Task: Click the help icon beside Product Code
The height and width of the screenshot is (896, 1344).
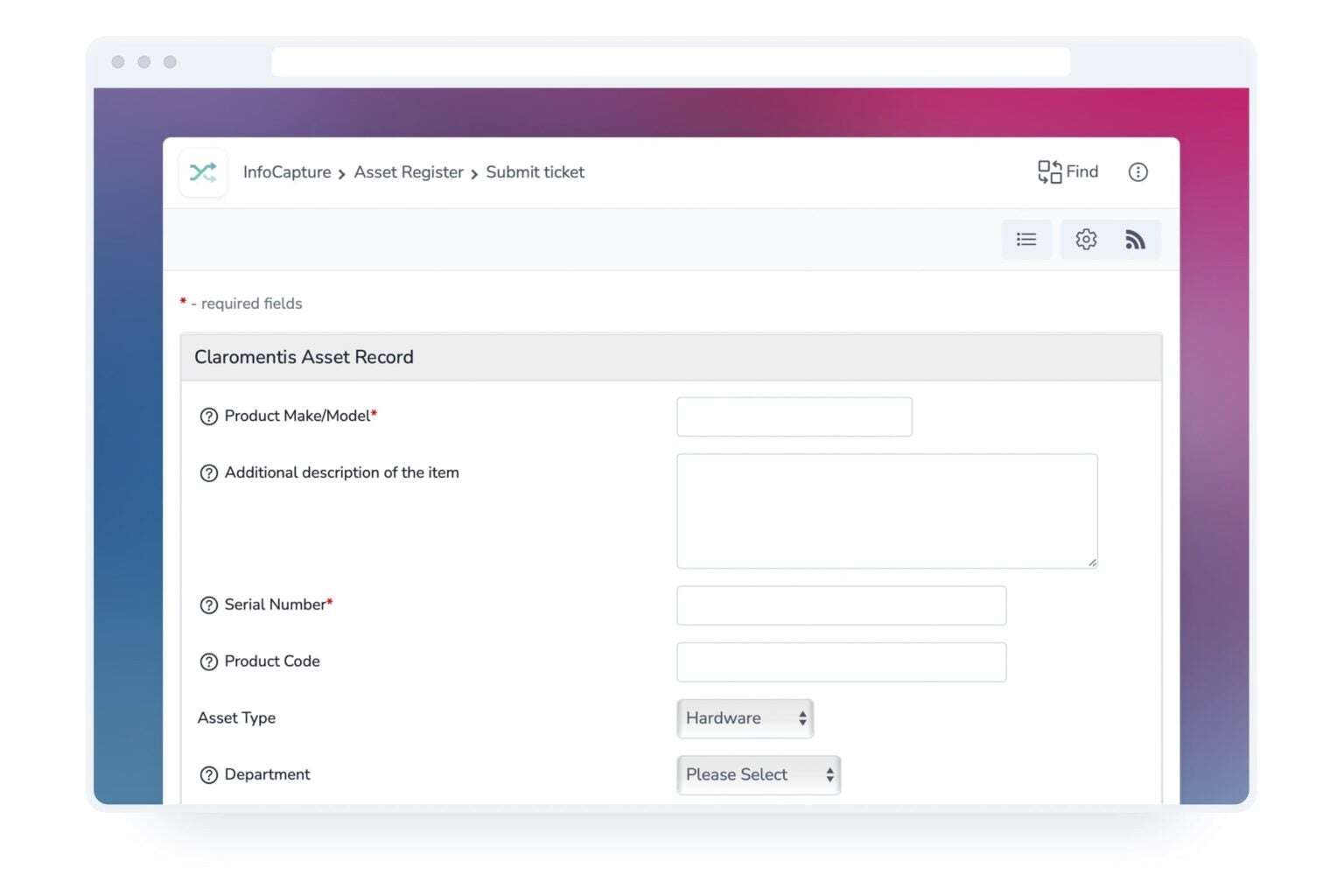Action: tap(208, 662)
